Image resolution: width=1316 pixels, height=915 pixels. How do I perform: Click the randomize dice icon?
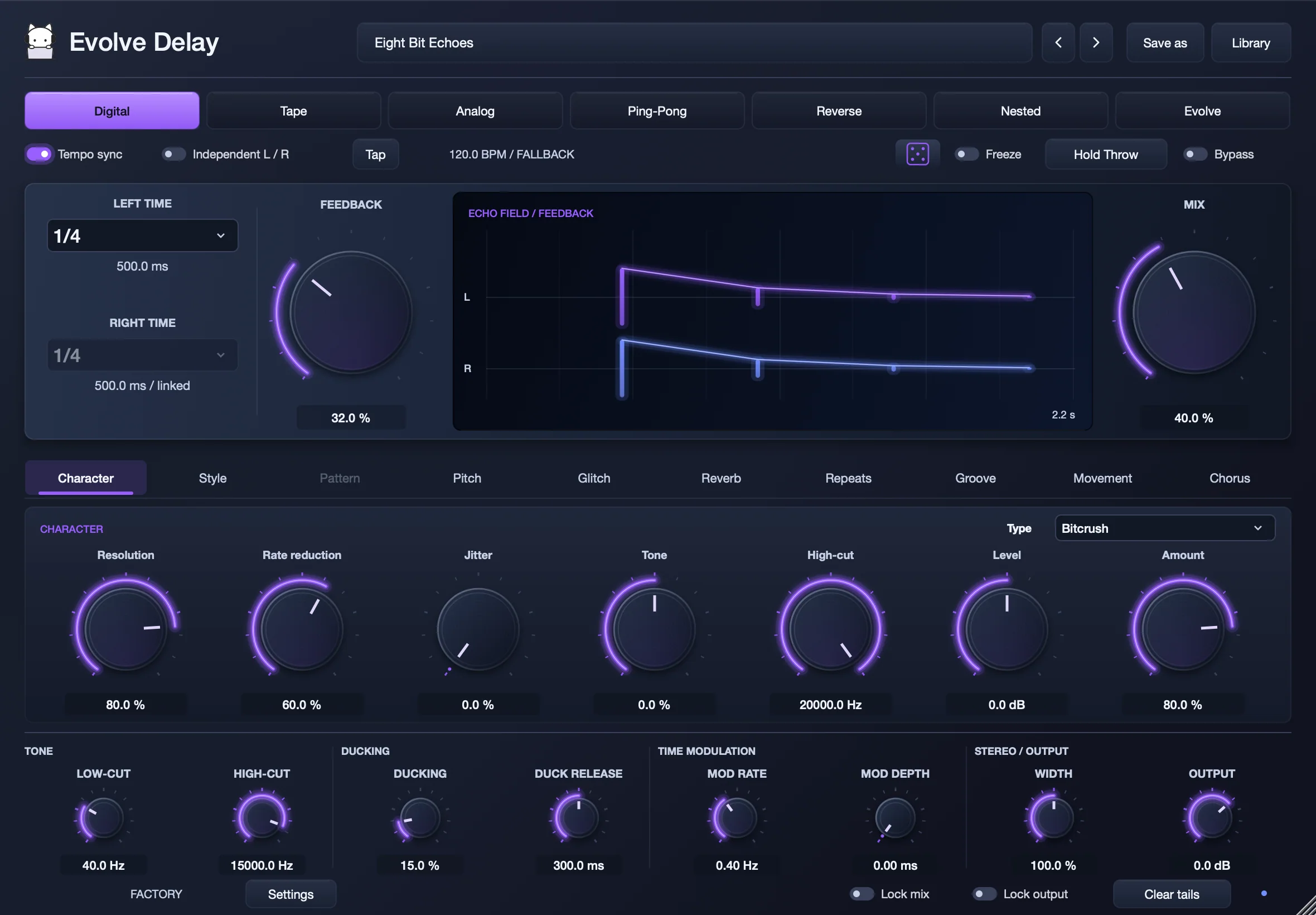pyautogui.click(x=917, y=153)
